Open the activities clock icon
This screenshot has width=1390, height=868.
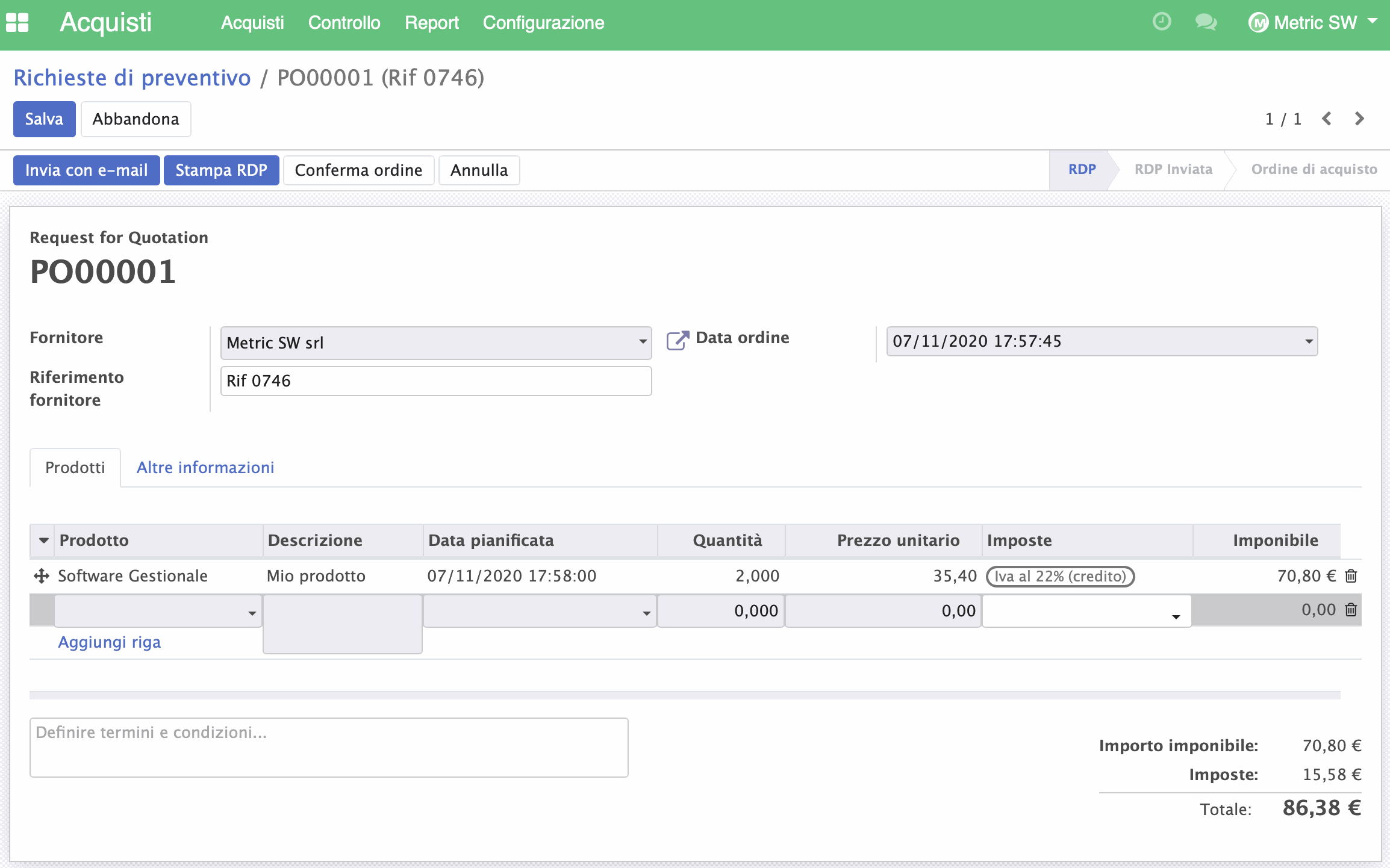(x=1162, y=22)
